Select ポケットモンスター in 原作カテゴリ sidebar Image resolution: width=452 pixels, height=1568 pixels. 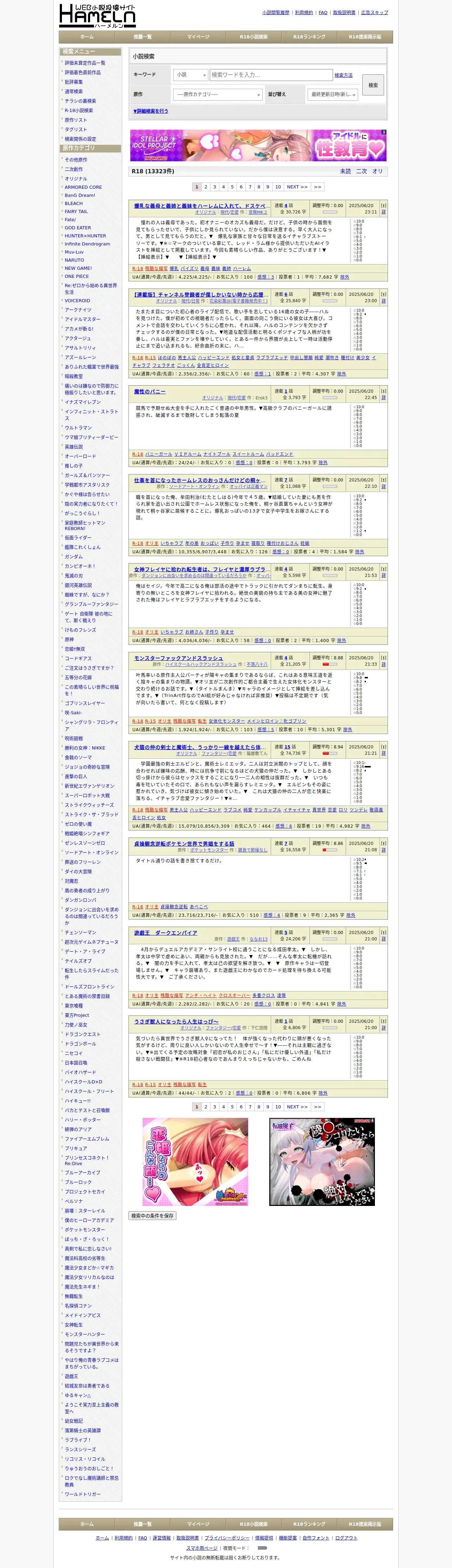pyautogui.click(x=84, y=1230)
